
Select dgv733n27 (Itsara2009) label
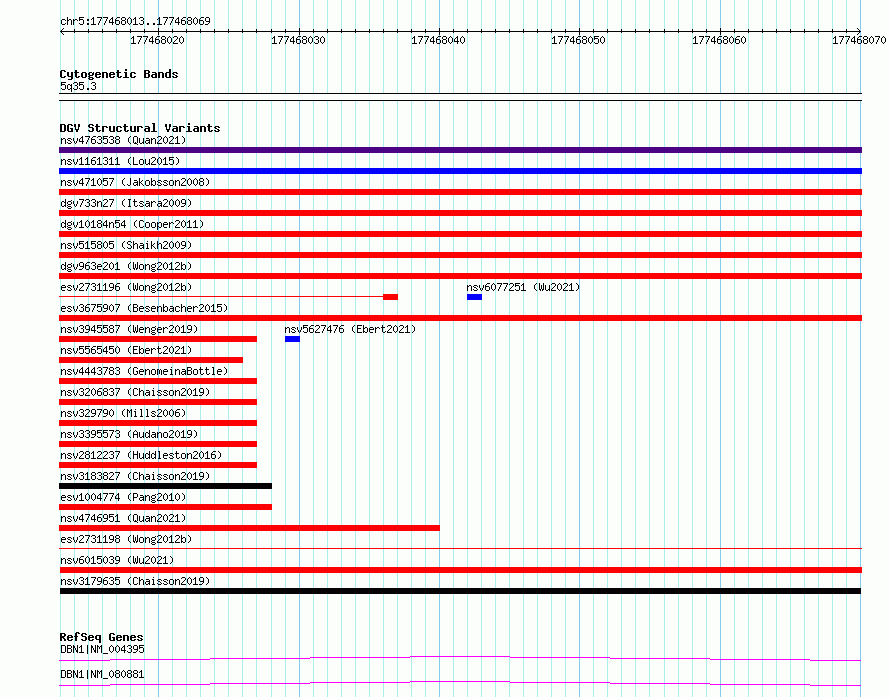(x=126, y=203)
